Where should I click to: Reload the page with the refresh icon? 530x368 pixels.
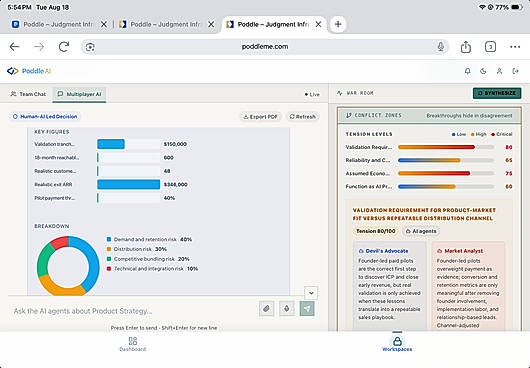click(64, 47)
